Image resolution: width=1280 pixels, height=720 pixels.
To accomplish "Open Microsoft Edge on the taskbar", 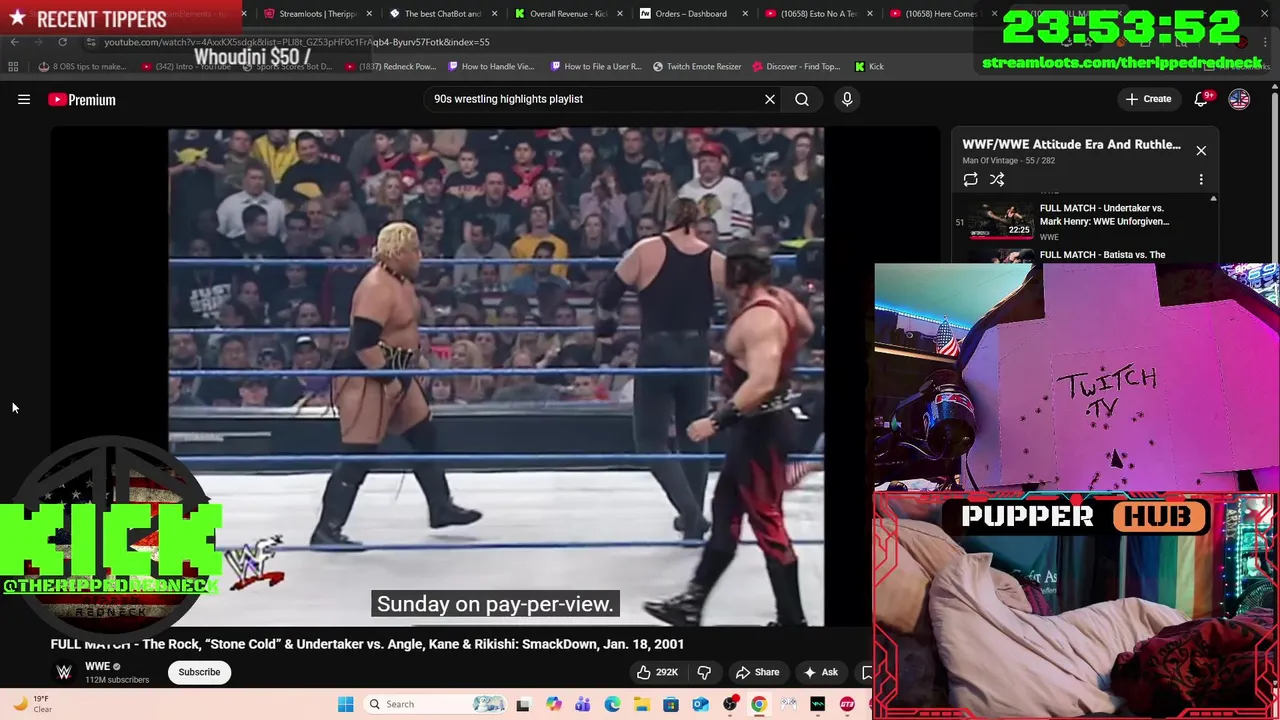I will pyautogui.click(x=612, y=704).
